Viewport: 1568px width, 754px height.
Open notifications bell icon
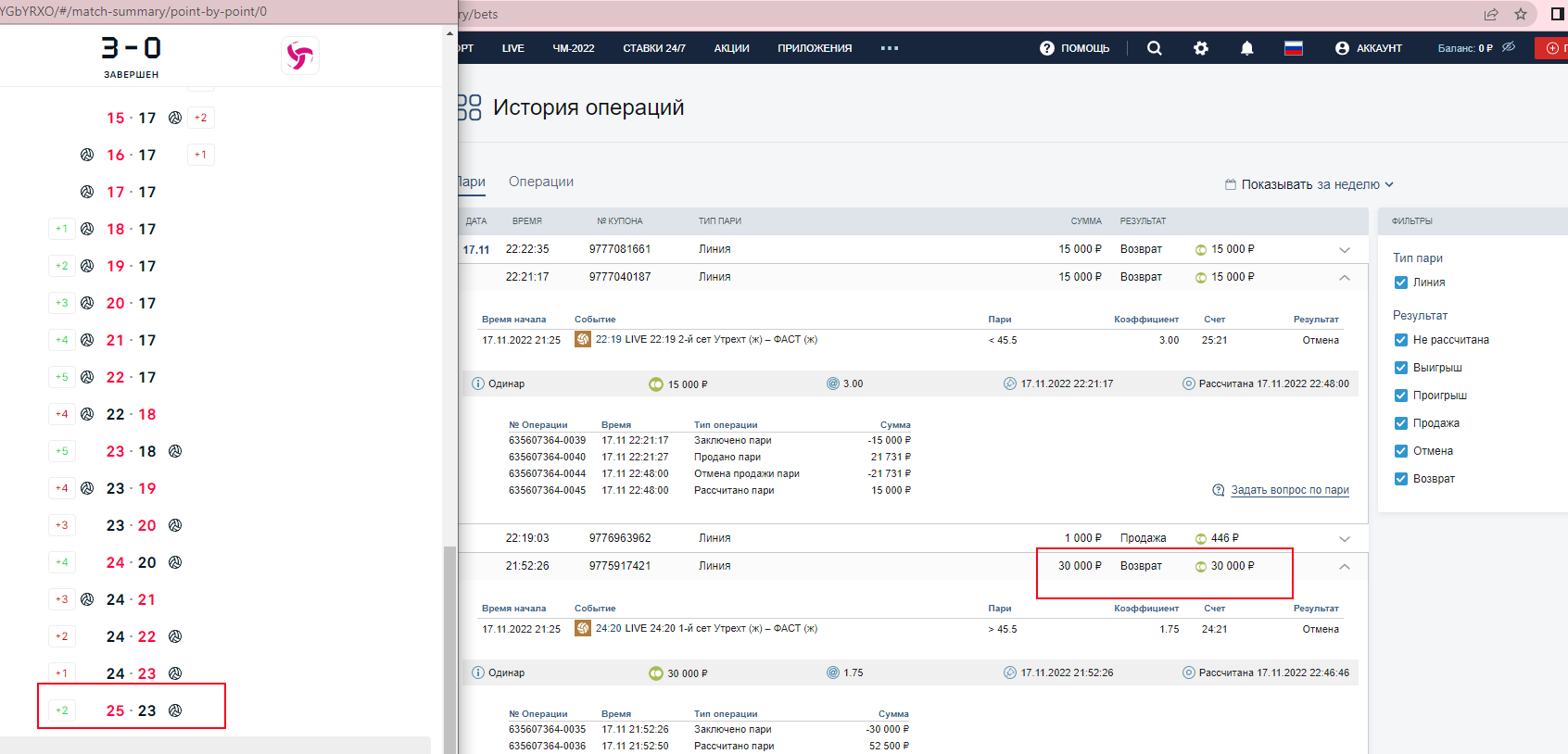coord(1247,48)
